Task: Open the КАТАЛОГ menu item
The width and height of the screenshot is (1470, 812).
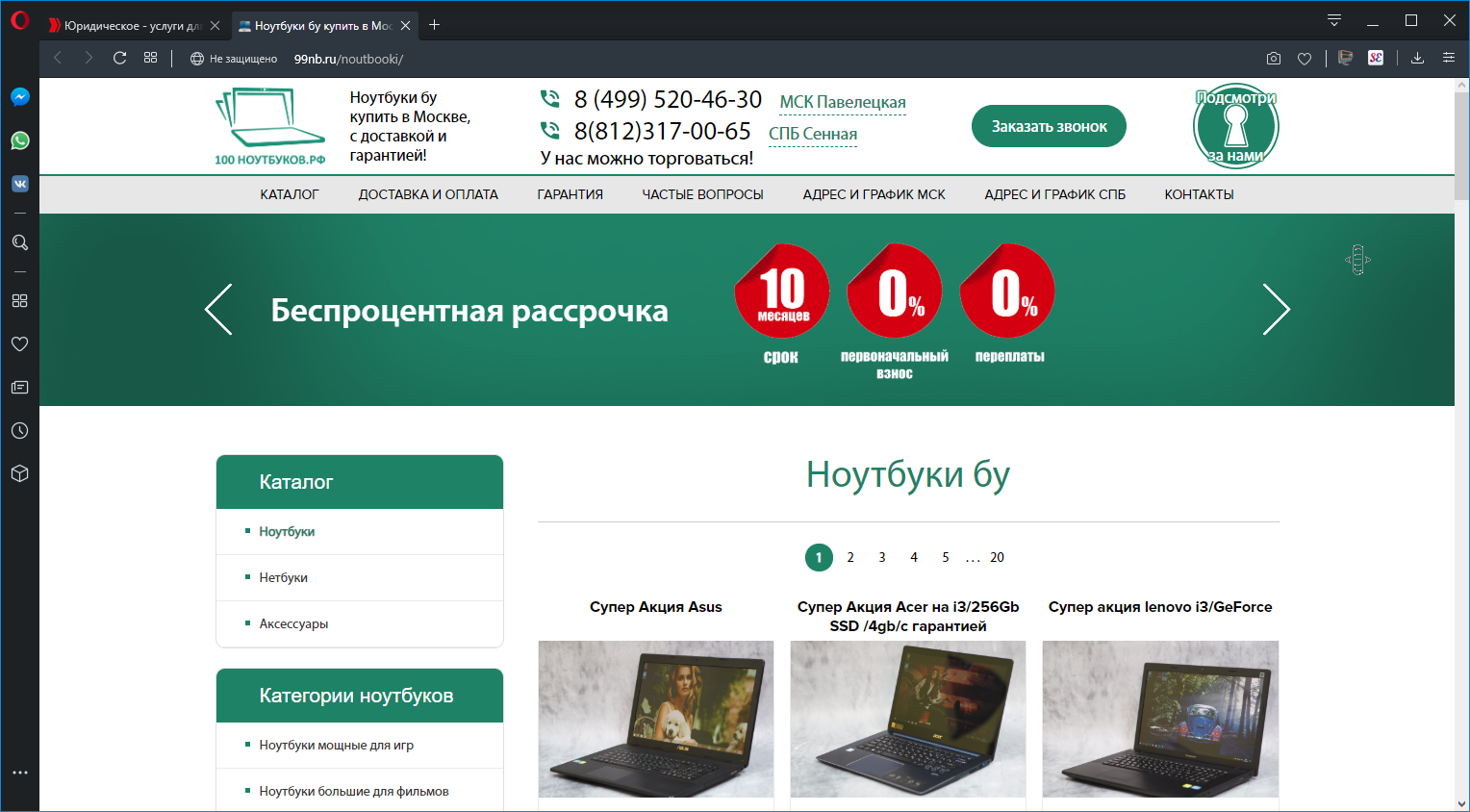Action: [x=290, y=194]
